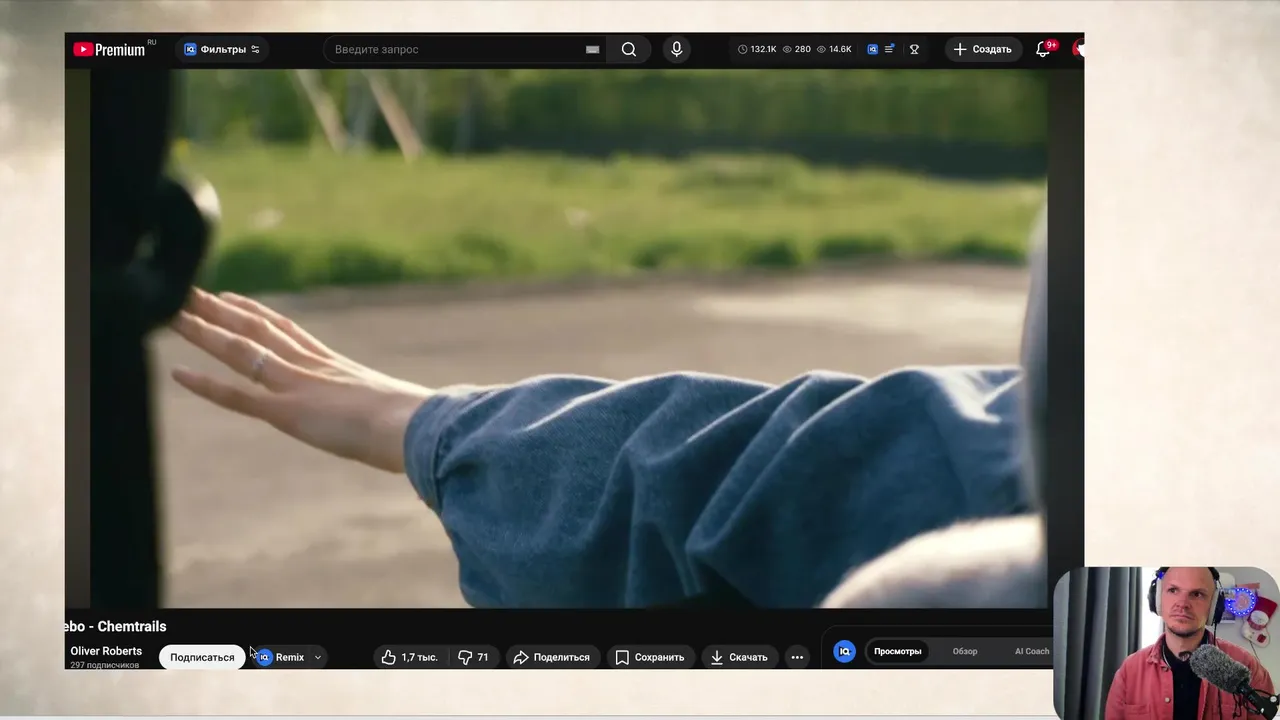
Task: Subscribe with the Подписаться button
Action: (x=202, y=657)
